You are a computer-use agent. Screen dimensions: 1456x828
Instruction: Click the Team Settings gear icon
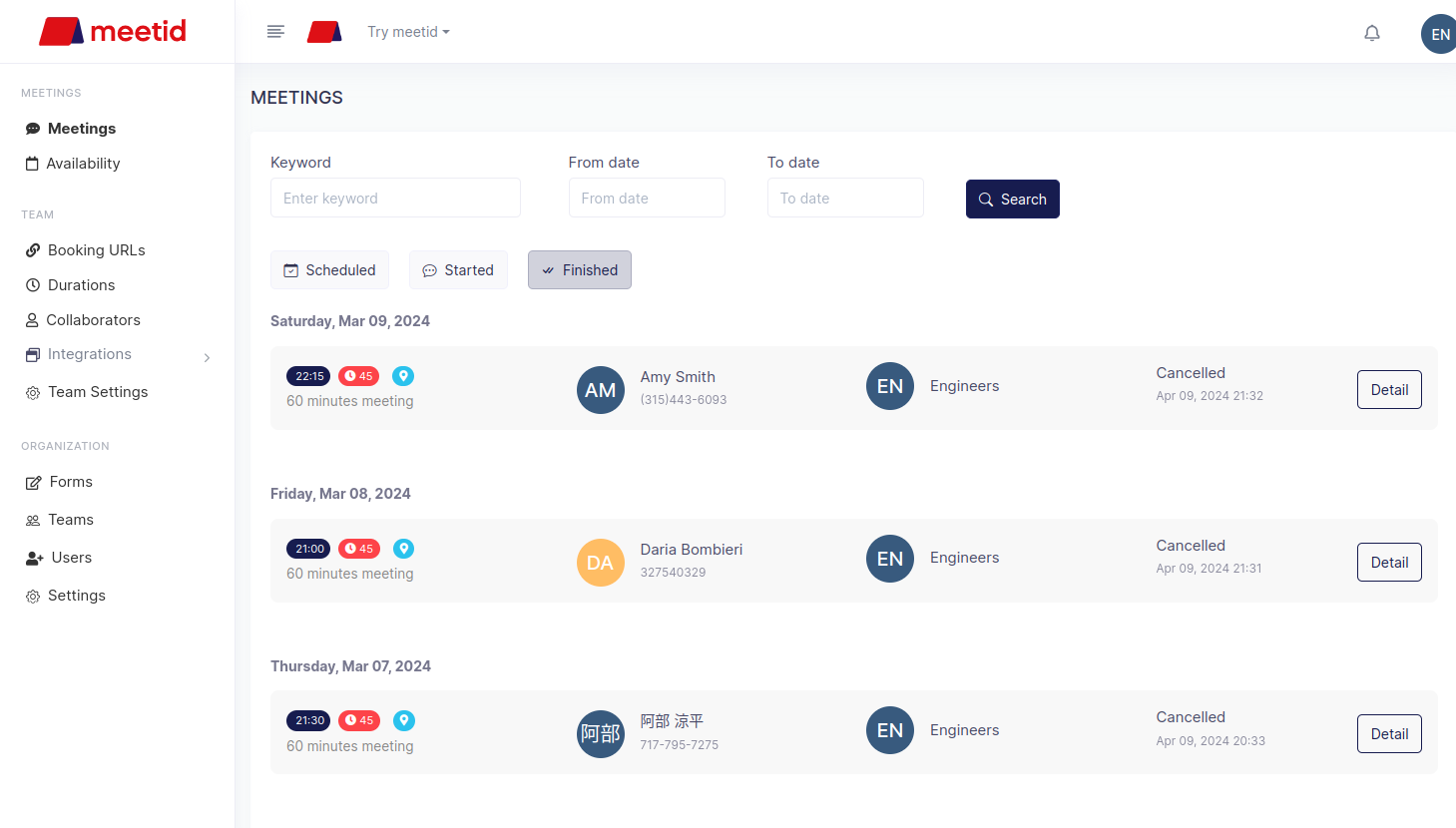33,393
